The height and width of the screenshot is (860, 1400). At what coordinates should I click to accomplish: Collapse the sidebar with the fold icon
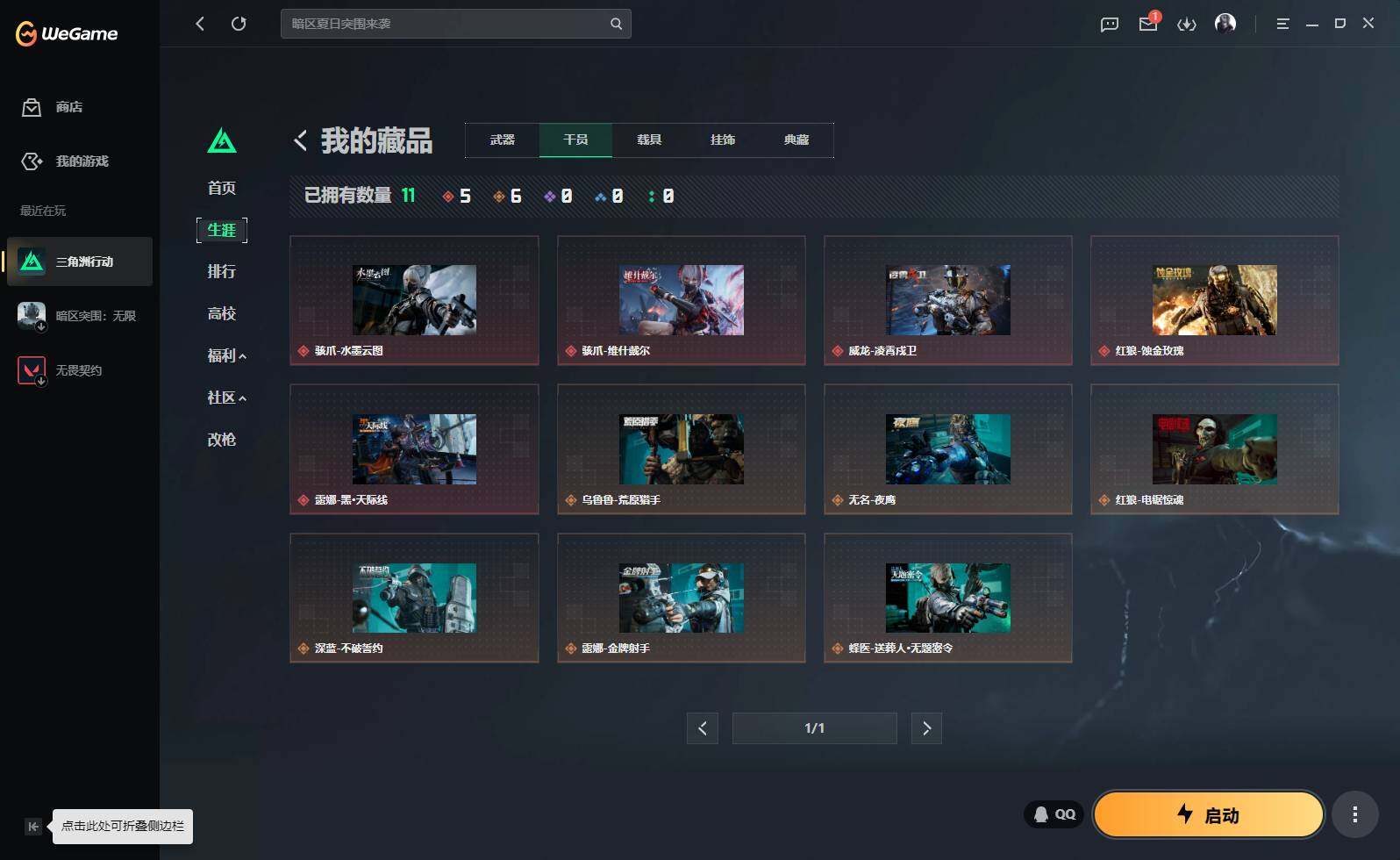[32, 826]
